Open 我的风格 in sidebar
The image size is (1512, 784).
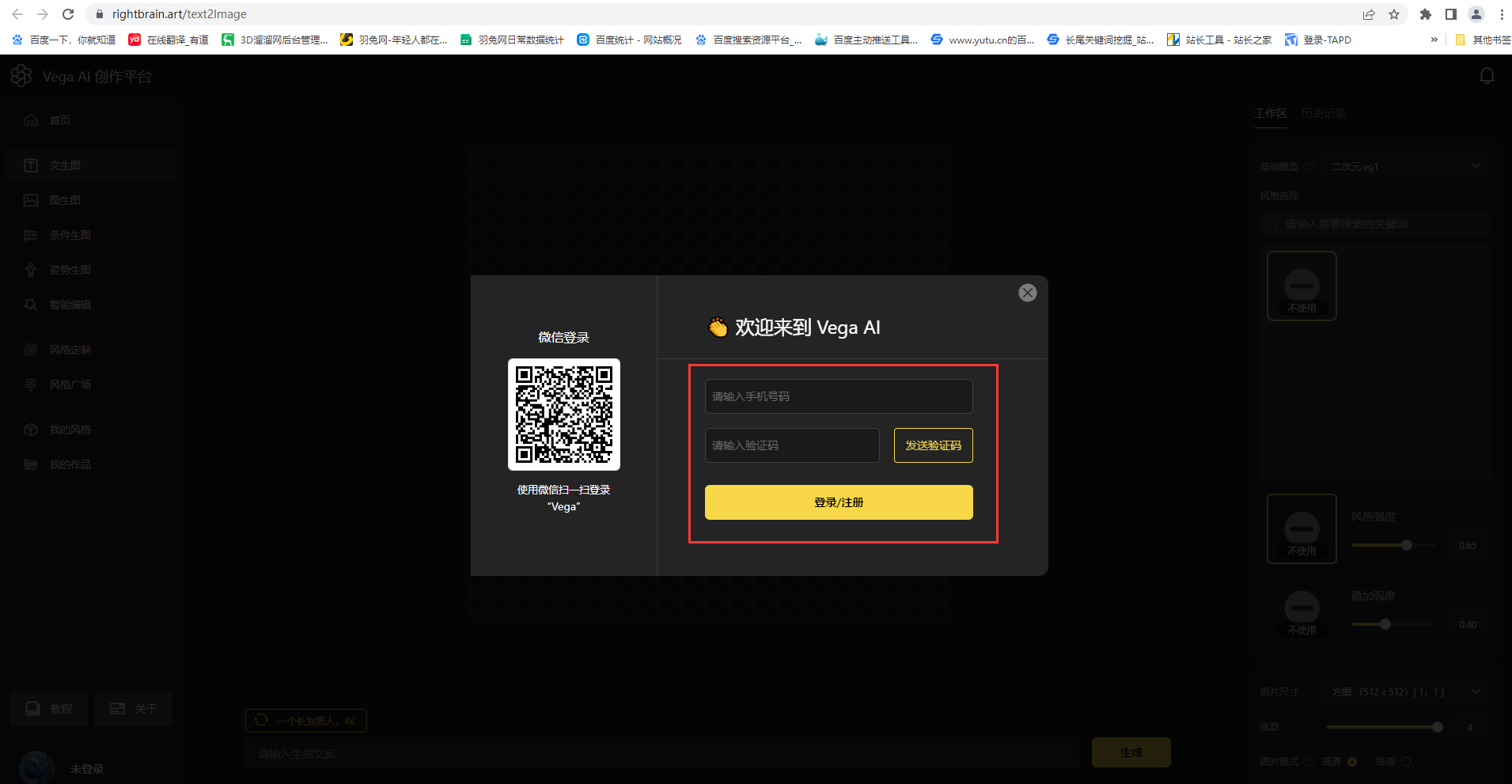click(91, 430)
